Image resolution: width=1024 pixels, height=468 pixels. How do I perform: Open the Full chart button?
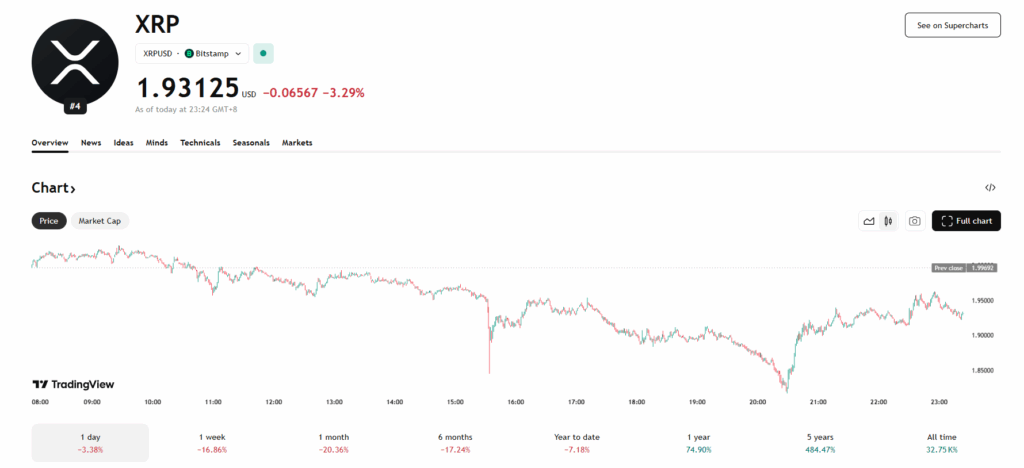pyautogui.click(x=966, y=221)
